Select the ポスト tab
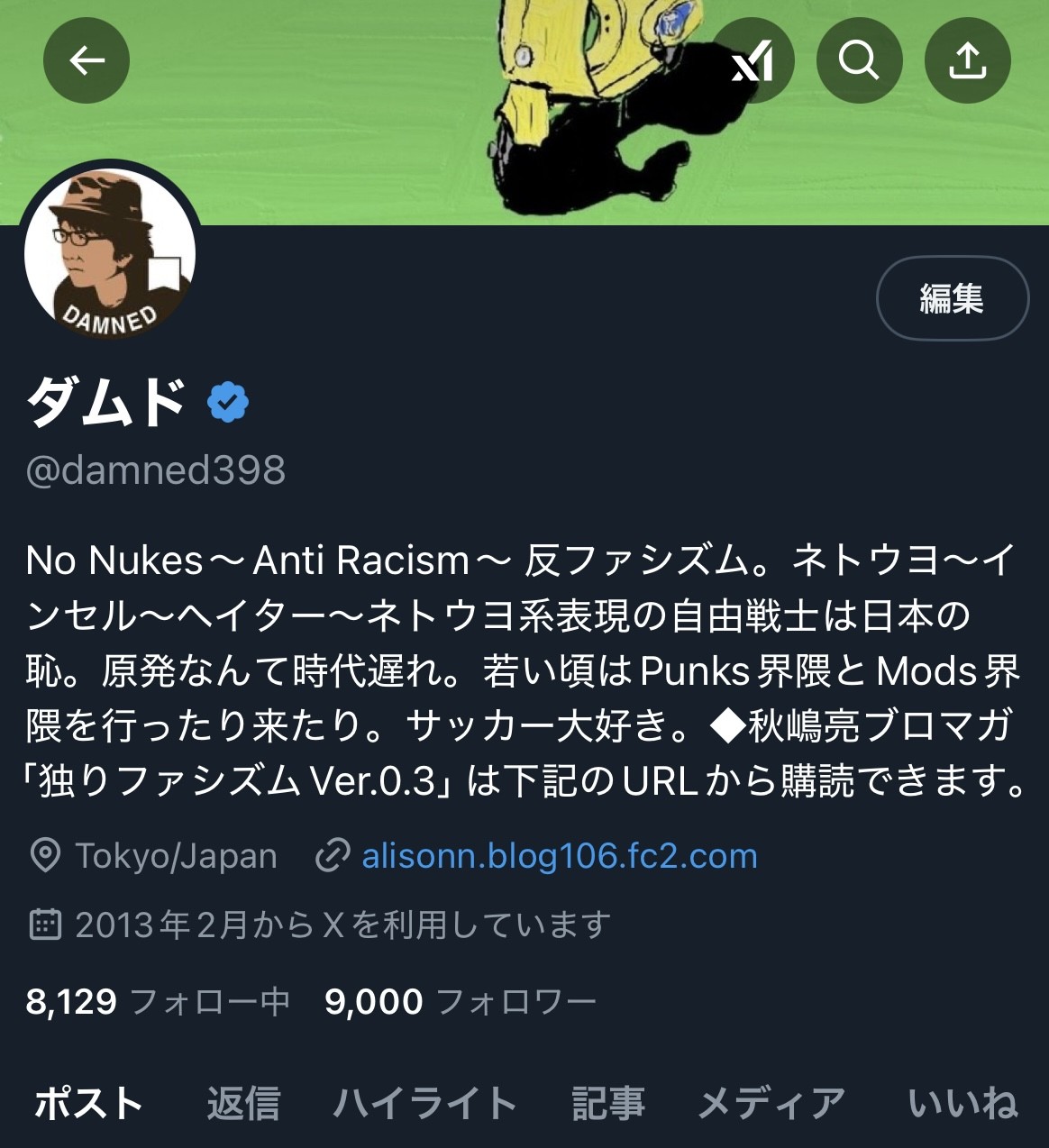This screenshot has width=1049, height=1148. pyautogui.click(x=88, y=1104)
